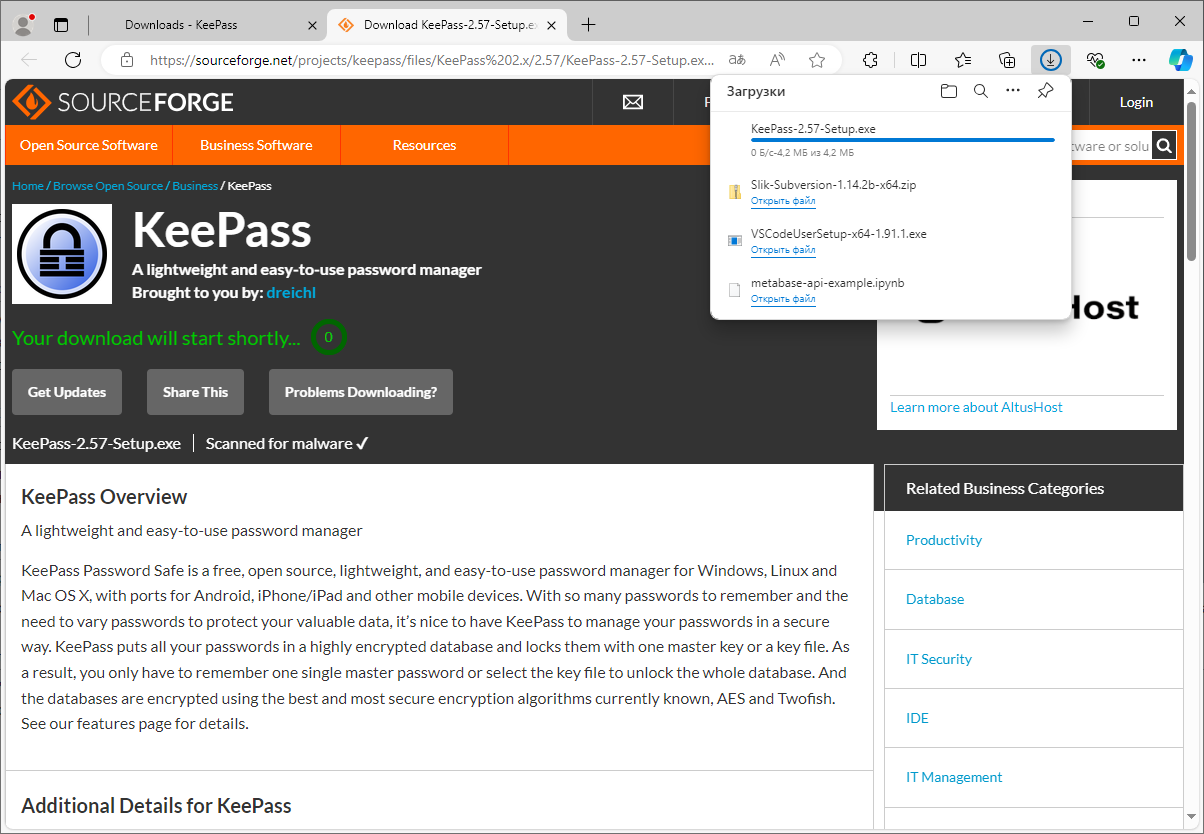Open file link under VSCodeUserSetup-x64-1.91.1.exe

783,250
